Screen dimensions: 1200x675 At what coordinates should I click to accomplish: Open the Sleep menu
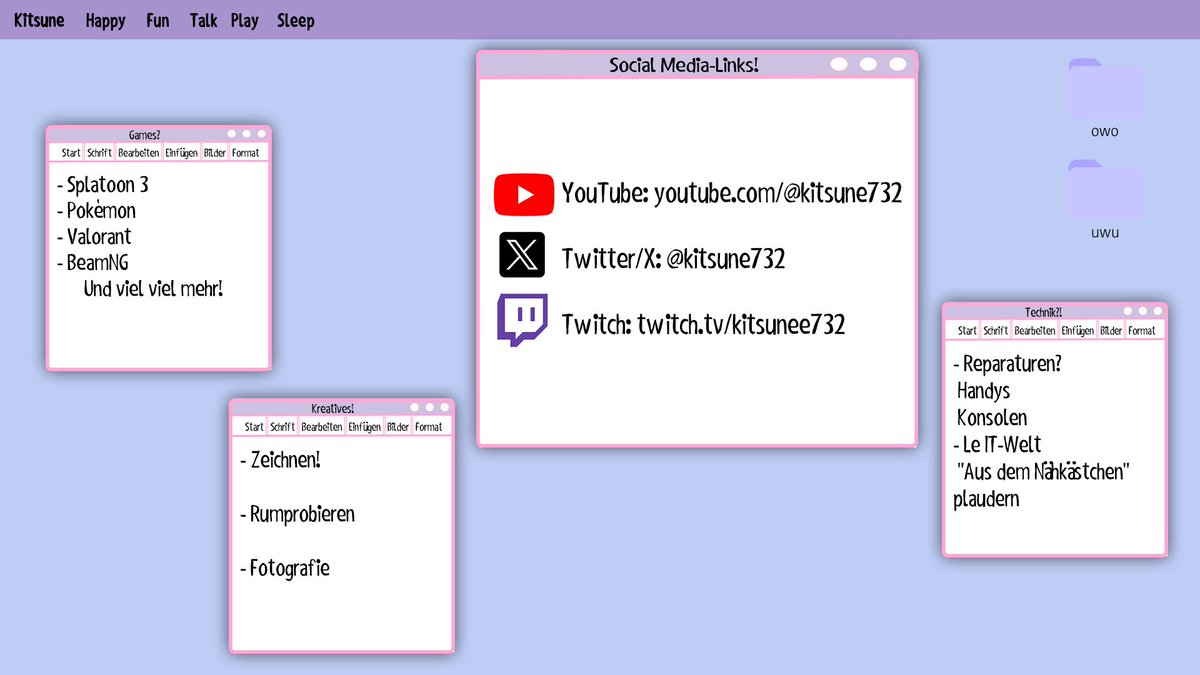[295, 20]
